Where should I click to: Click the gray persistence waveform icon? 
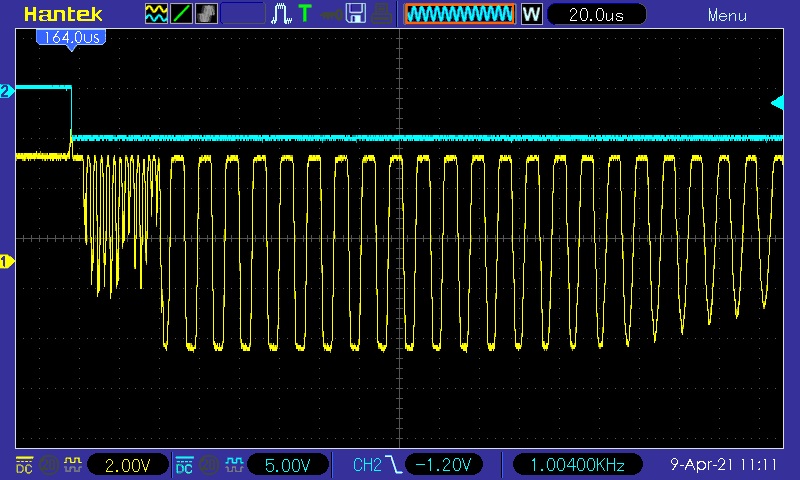click(207, 14)
